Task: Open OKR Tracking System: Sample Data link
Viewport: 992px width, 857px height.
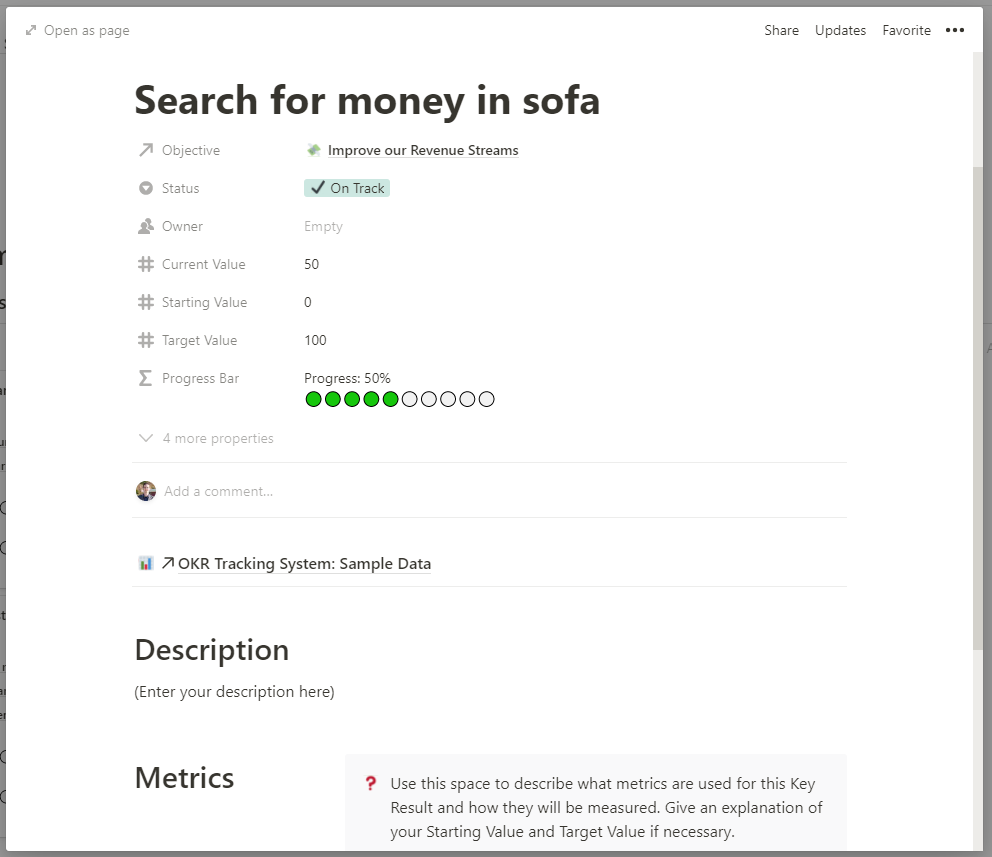Action: click(x=304, y=564)
